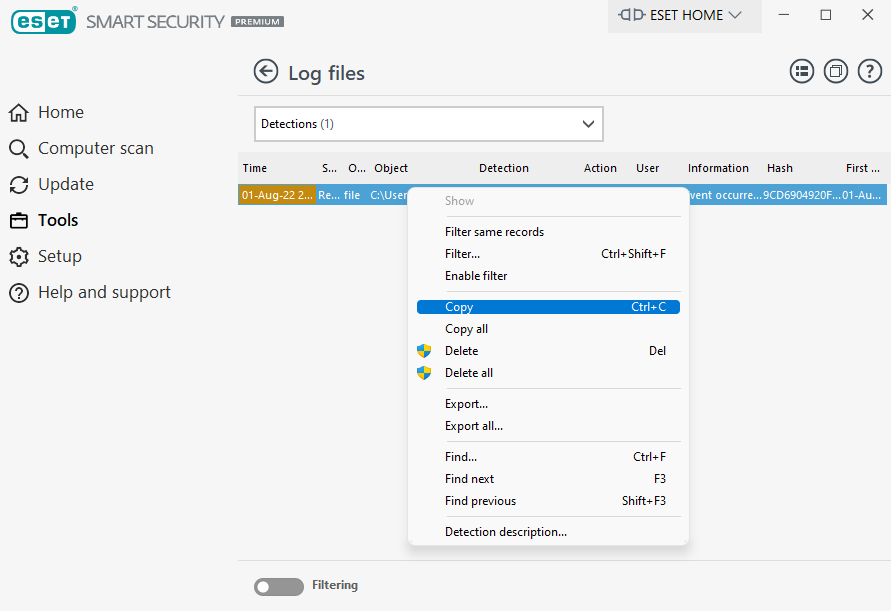
Task: Click the Hash column header
Action: tap(780, 168)
